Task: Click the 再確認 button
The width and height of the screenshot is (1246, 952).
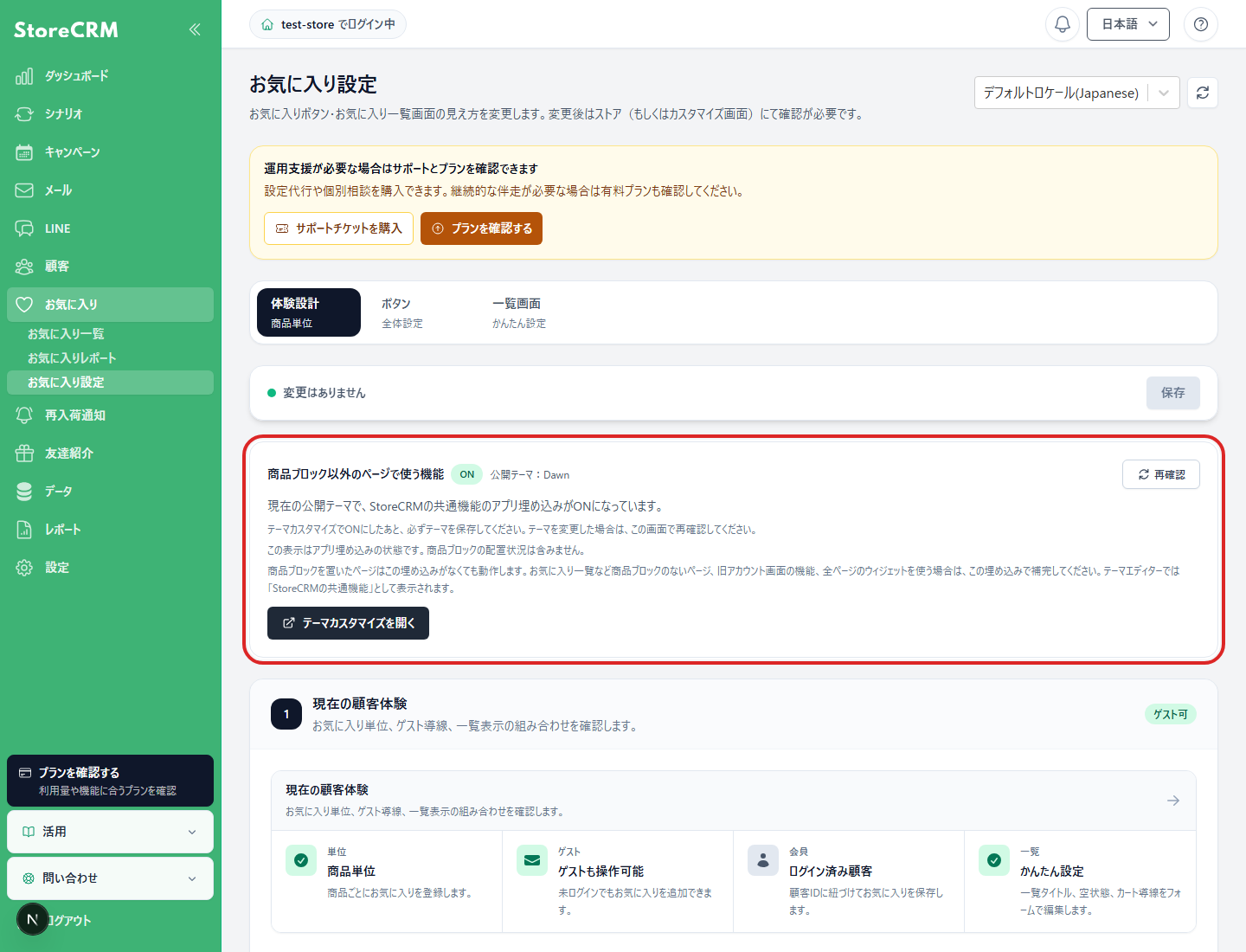Action: pos(1161,474)
